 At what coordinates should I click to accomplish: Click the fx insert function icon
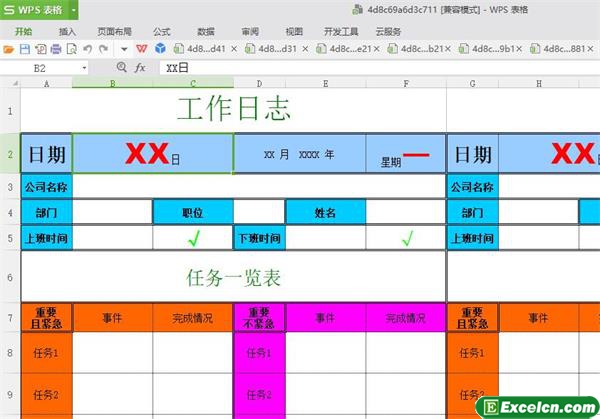pos(140,68)
